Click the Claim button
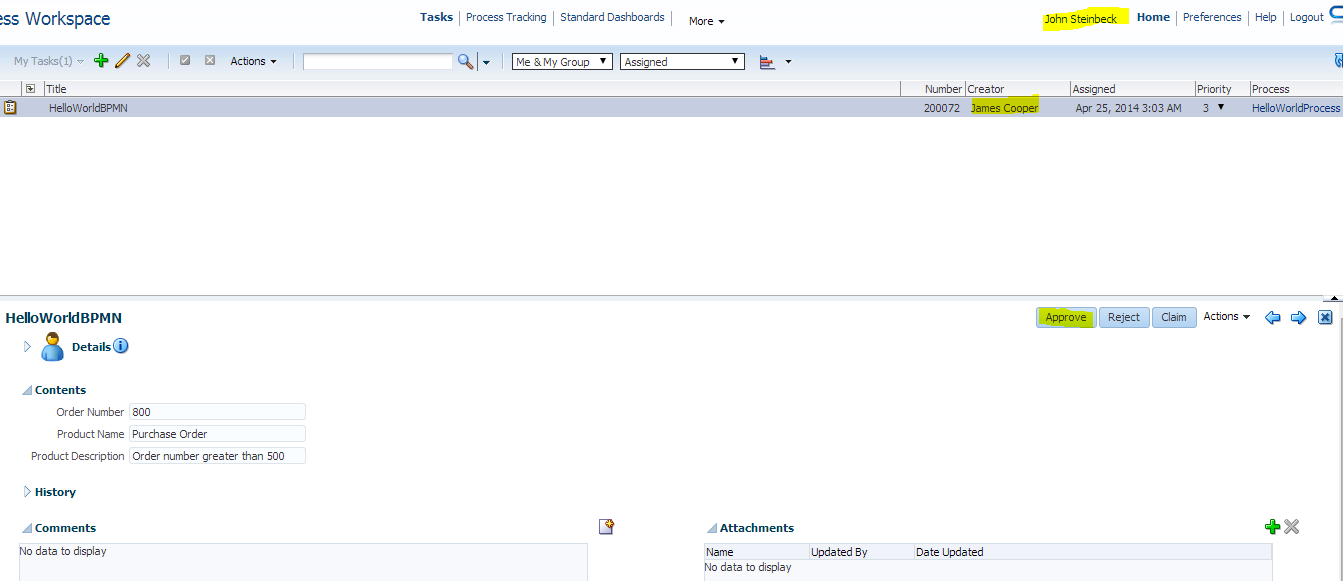1343x581 pixels. [1174, 317]
